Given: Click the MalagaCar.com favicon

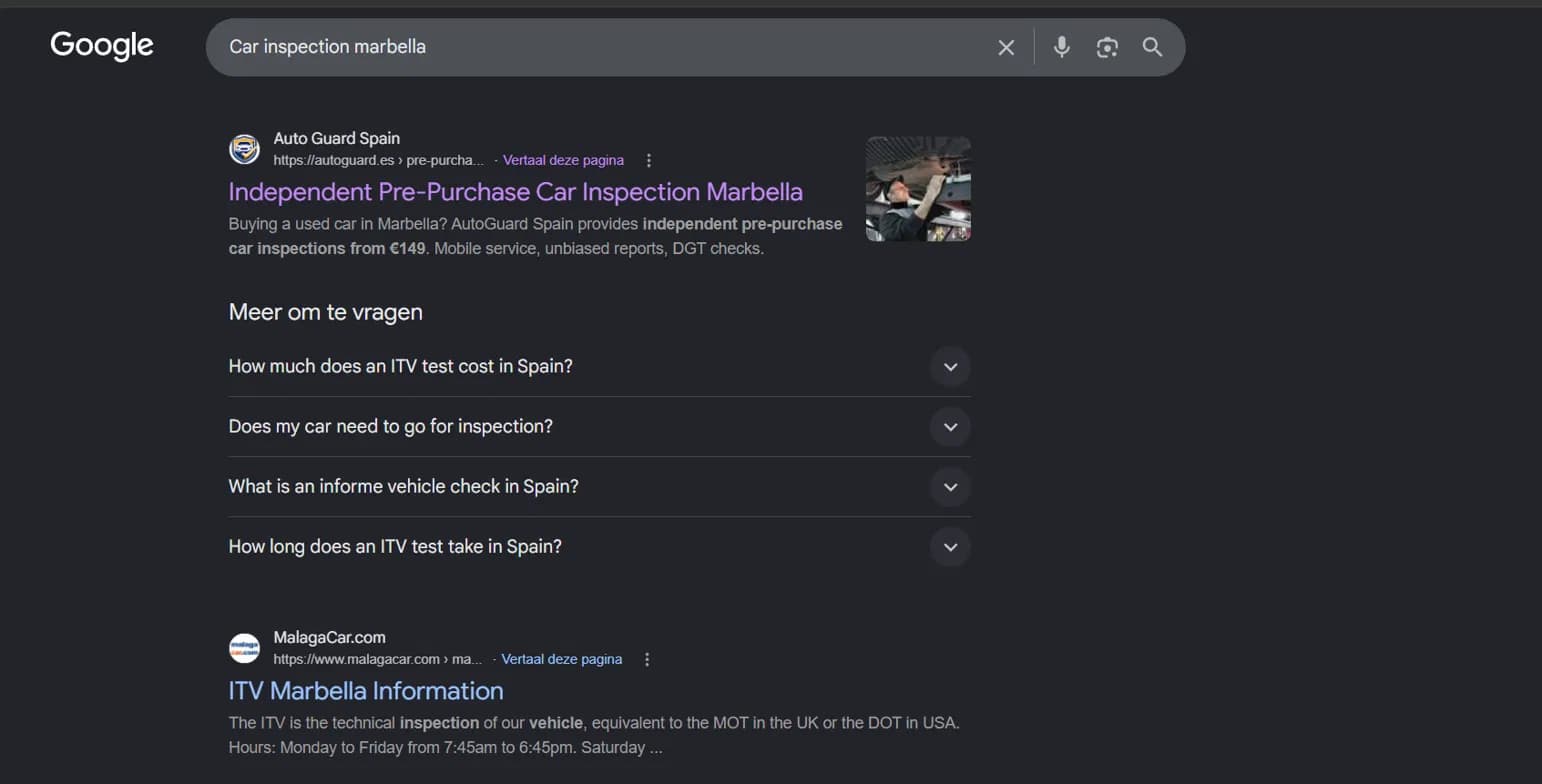Looking at the screenshot, I should click(x=244, y=648).
